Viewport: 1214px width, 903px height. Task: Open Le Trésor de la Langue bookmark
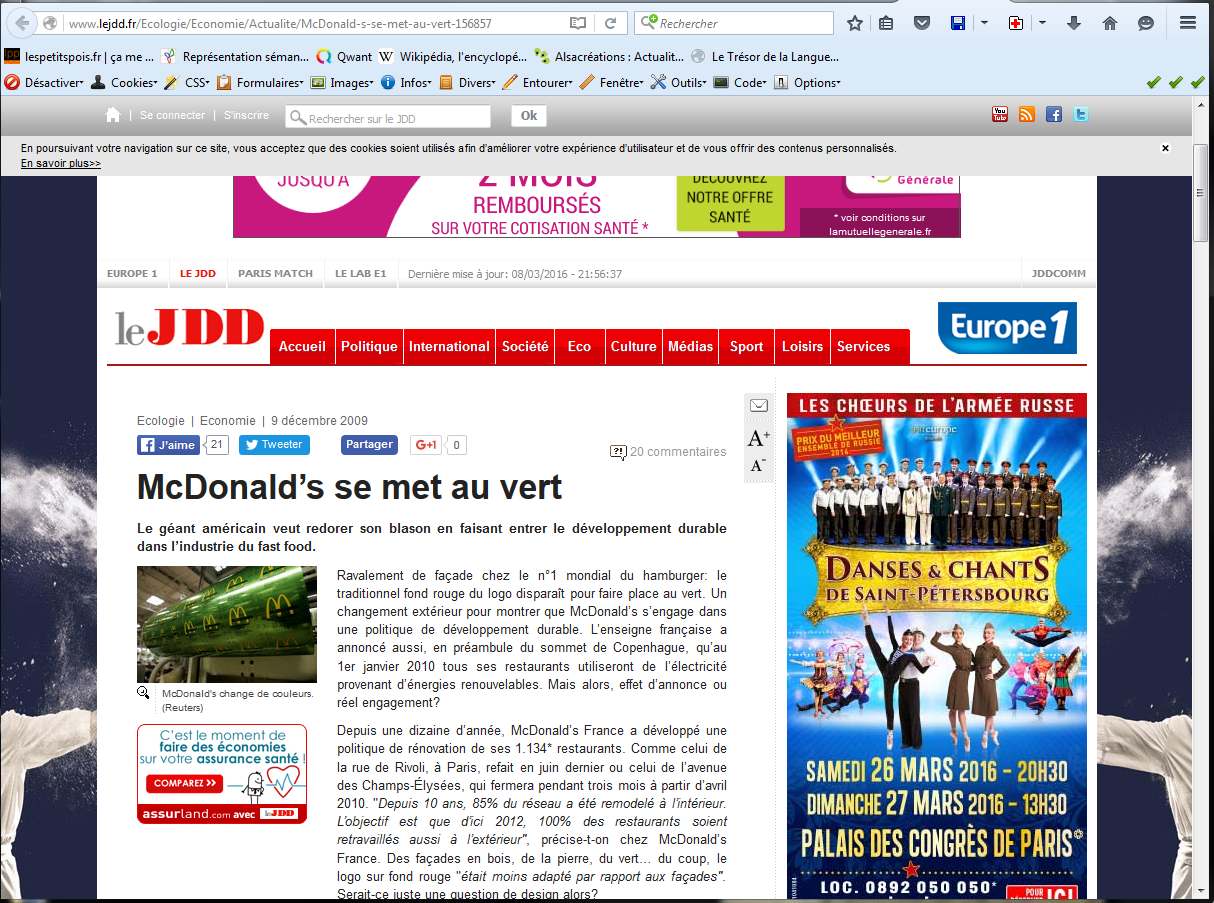tap(765, 57)
